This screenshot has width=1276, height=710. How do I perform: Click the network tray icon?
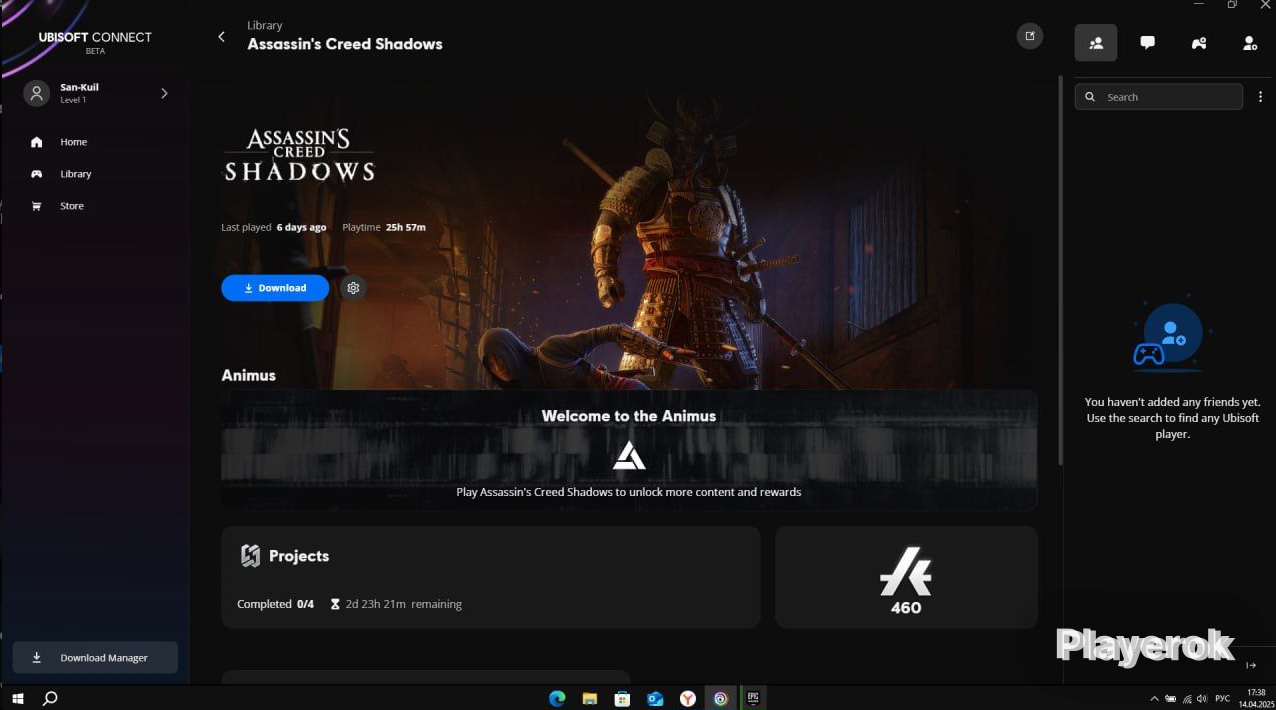(x=1187, y=699)
